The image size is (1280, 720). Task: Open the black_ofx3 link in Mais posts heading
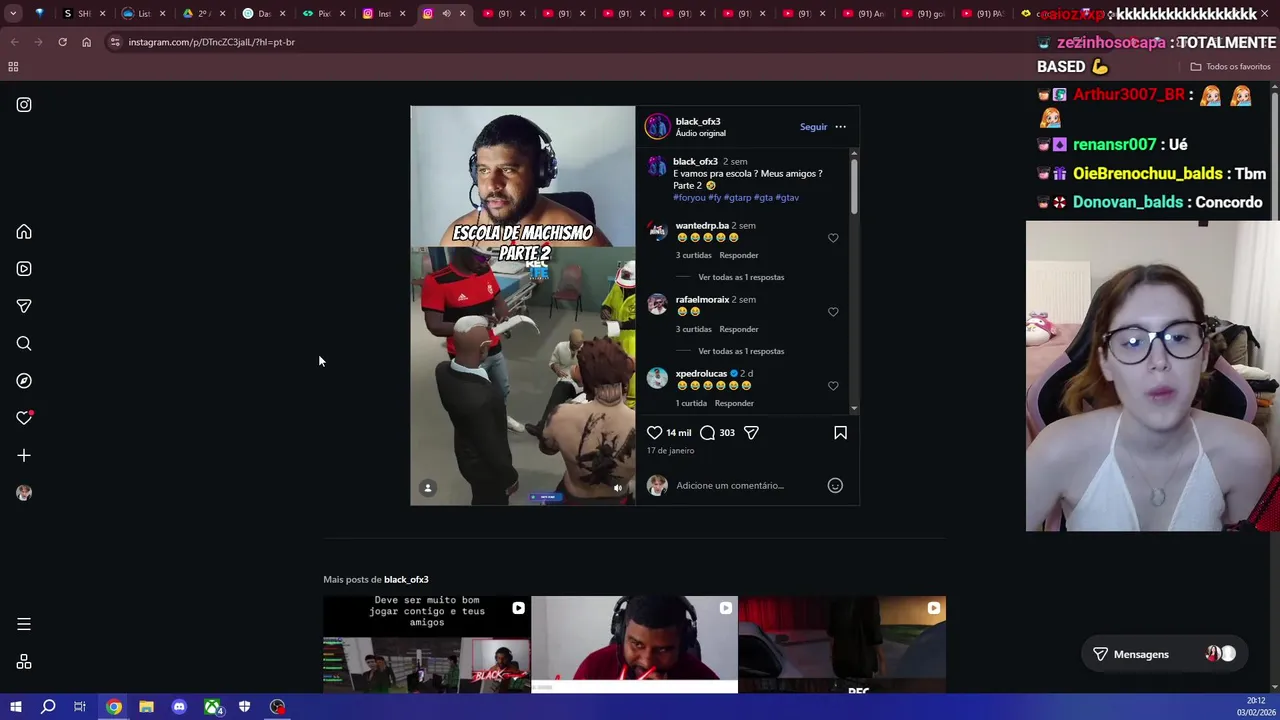coord(406,580)
